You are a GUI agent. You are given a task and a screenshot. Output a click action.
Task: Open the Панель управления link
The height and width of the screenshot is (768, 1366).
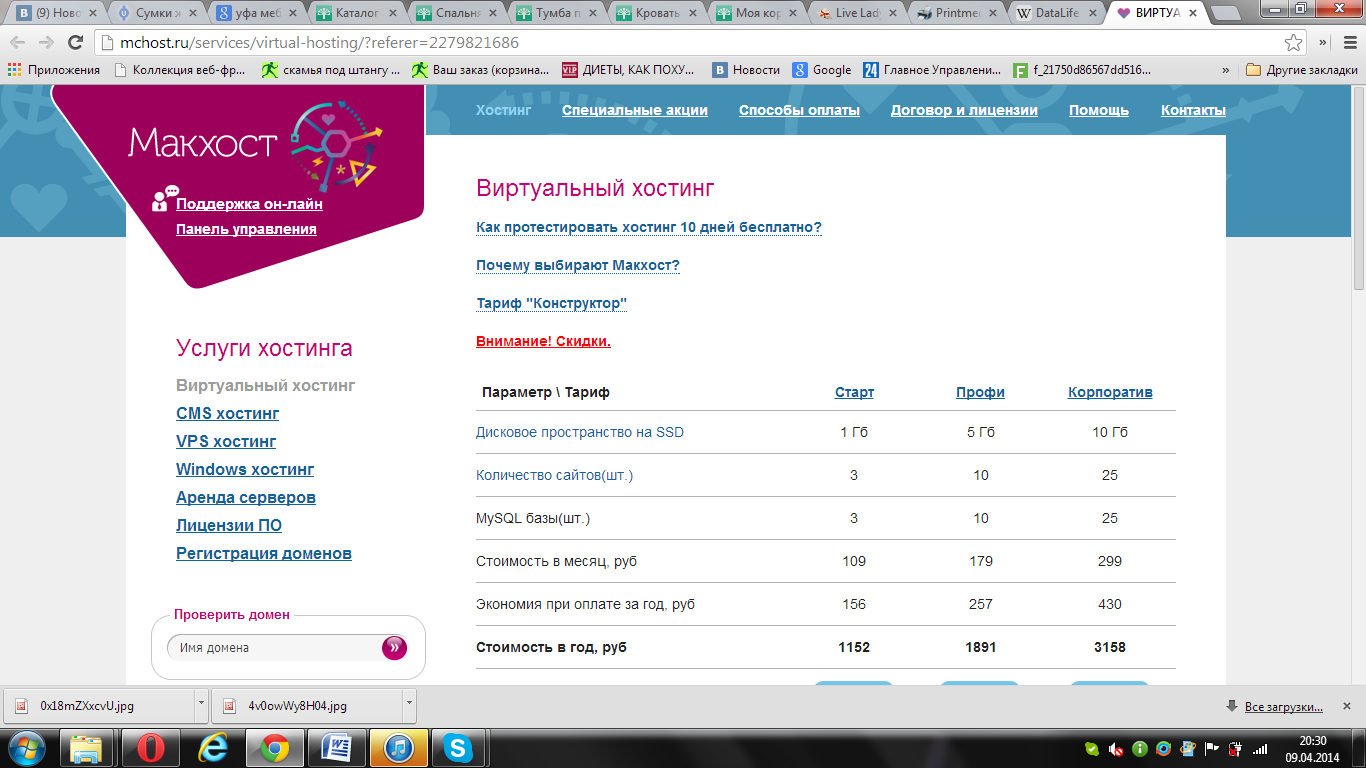click(246, 229)
